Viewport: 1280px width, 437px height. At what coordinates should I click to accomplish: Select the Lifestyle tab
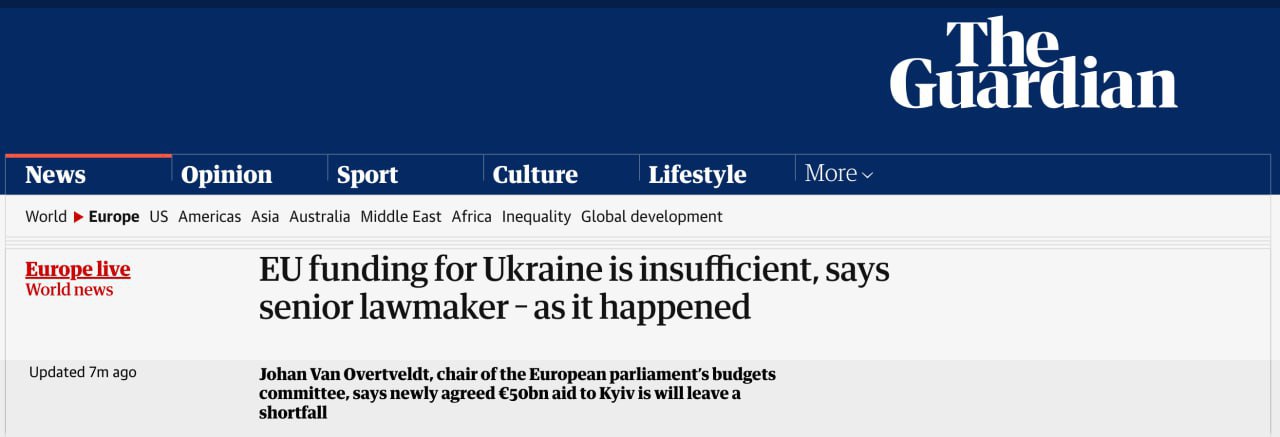point(697,175)
